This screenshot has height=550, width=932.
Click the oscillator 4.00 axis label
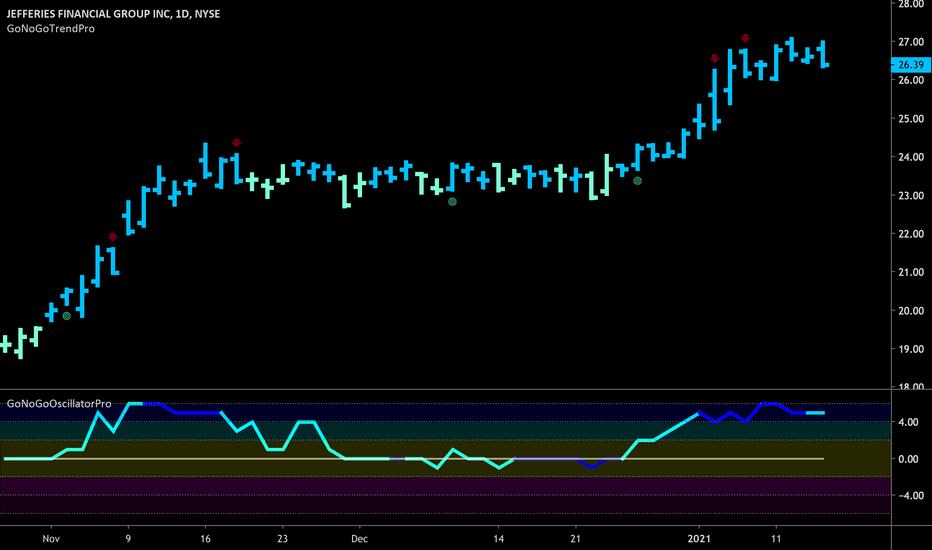pos(908,422)
